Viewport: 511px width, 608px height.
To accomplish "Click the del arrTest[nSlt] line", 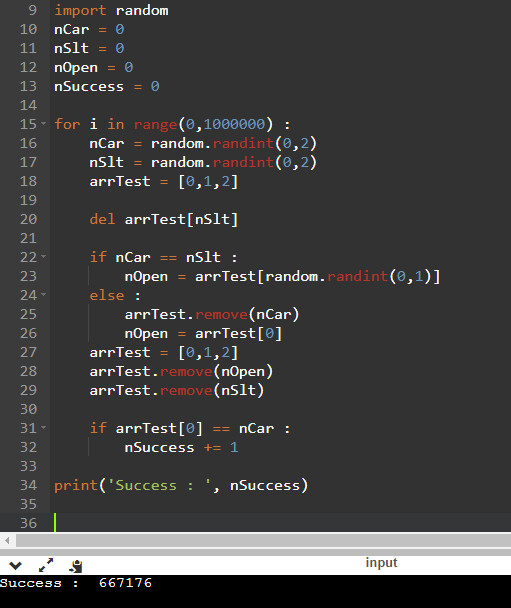I will coord(164,219).
